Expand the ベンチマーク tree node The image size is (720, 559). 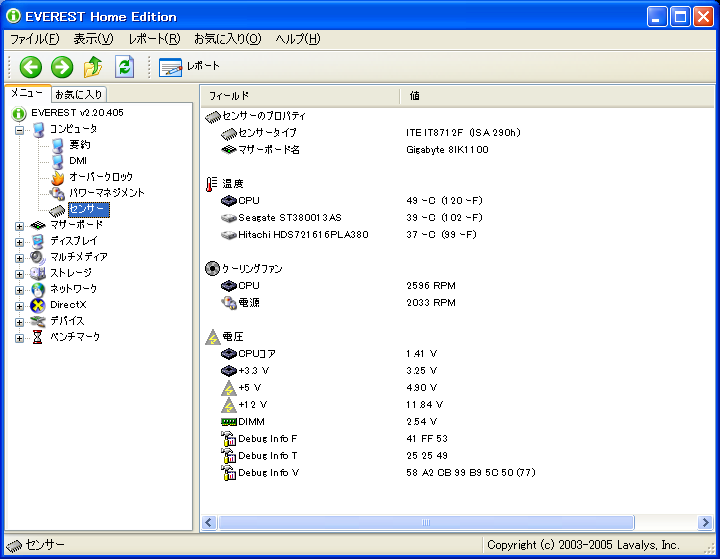tap(19, 338)
